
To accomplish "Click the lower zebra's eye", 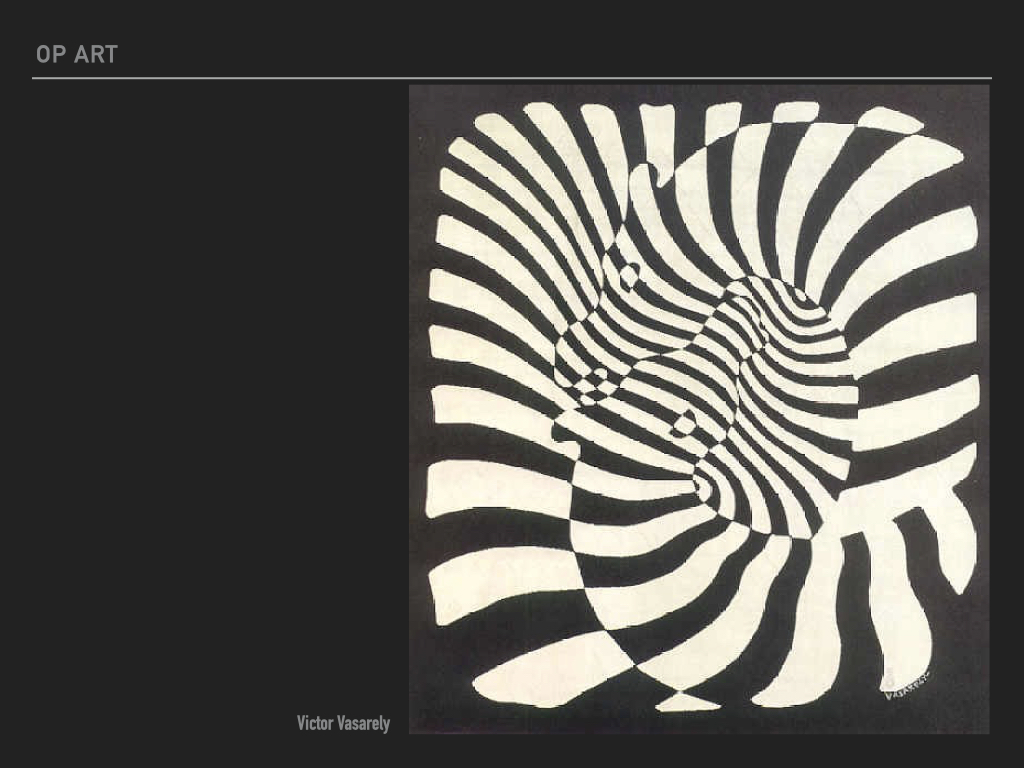I will click(686, 424).
